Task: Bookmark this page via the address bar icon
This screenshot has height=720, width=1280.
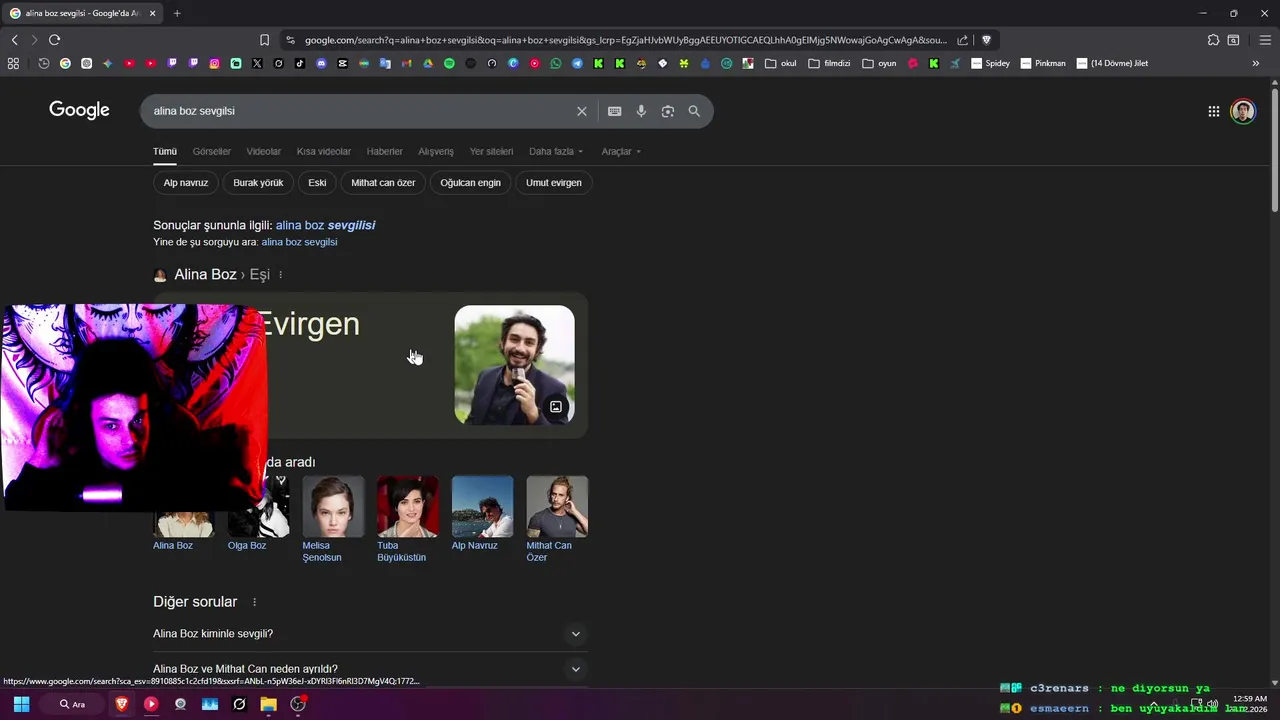Action: coord(264,40)
